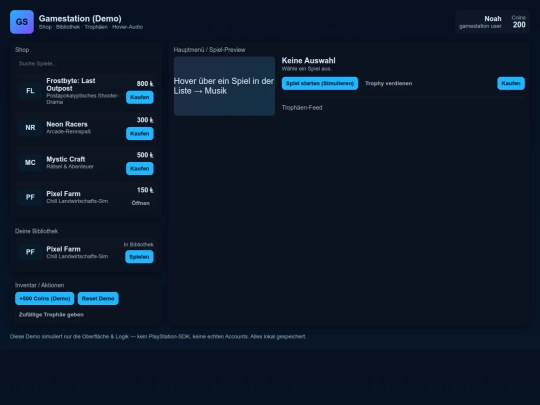Buy Neon Racers with its Kaufen button

(x=139, y=133)
